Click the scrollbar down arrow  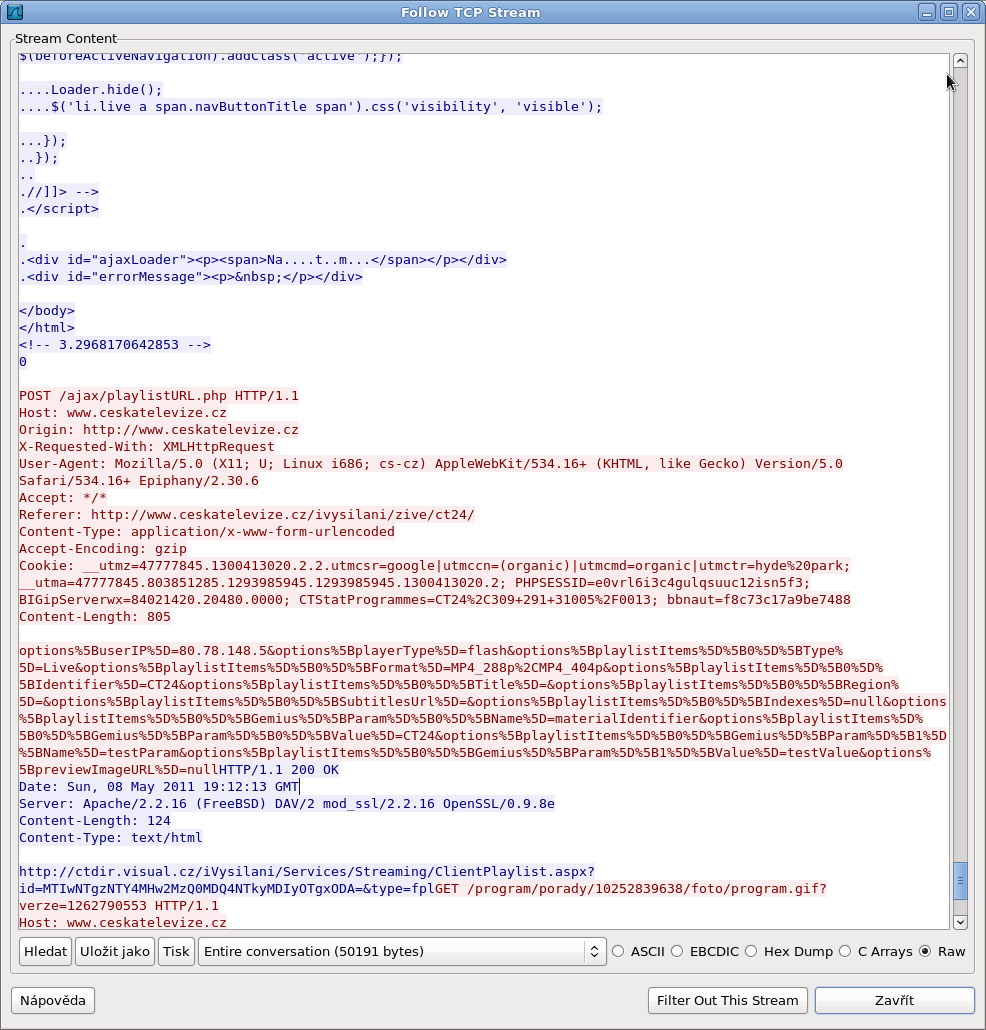(960, 922)
